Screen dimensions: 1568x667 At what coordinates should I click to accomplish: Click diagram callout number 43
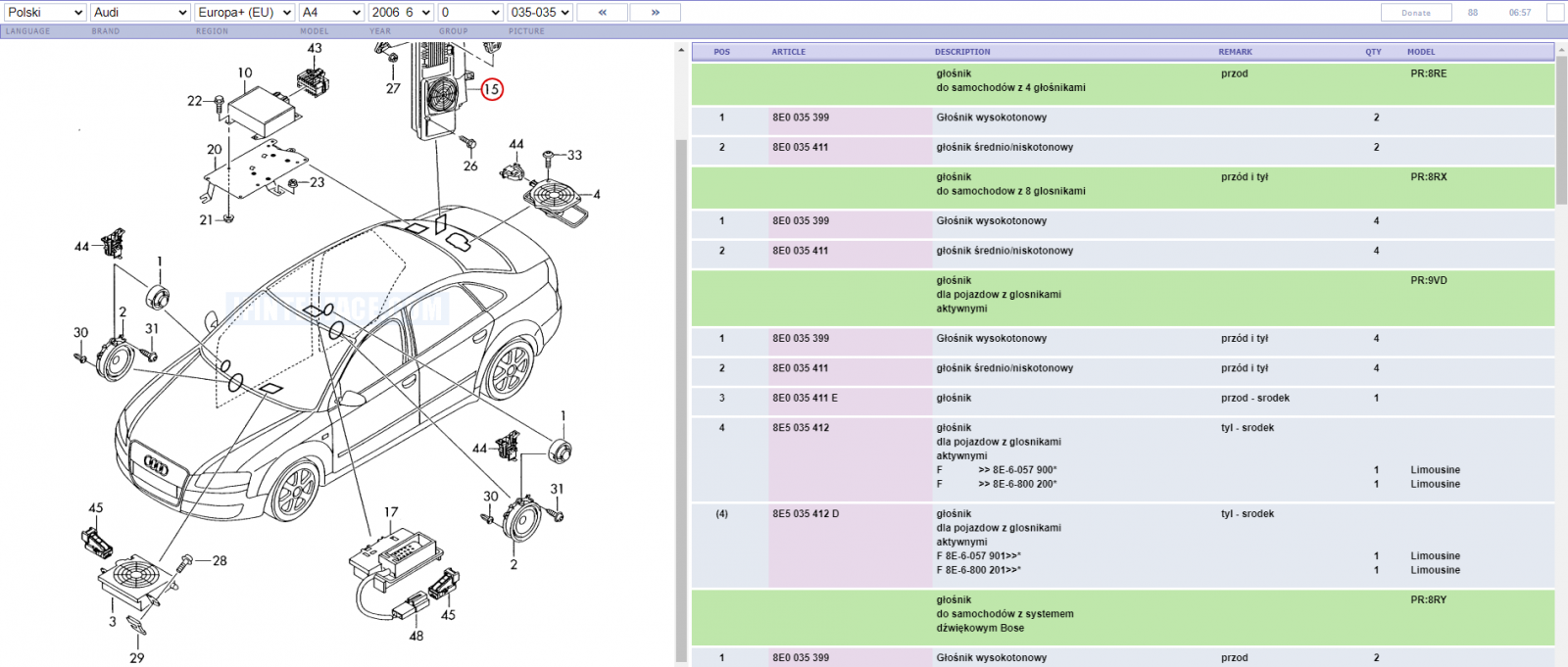[315, 48]
